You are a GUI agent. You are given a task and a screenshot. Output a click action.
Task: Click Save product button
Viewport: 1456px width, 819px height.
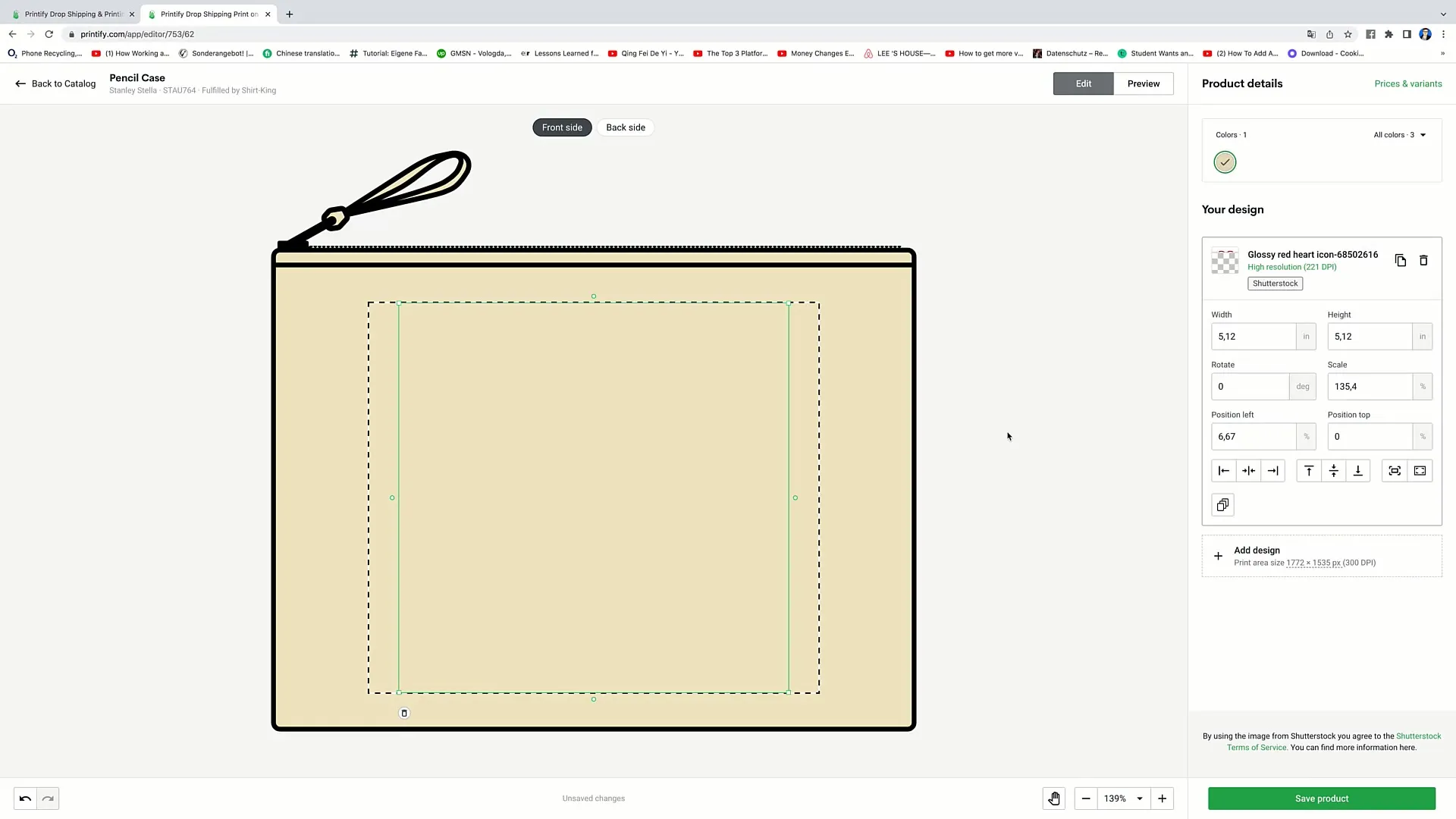tap(1322, 798)
